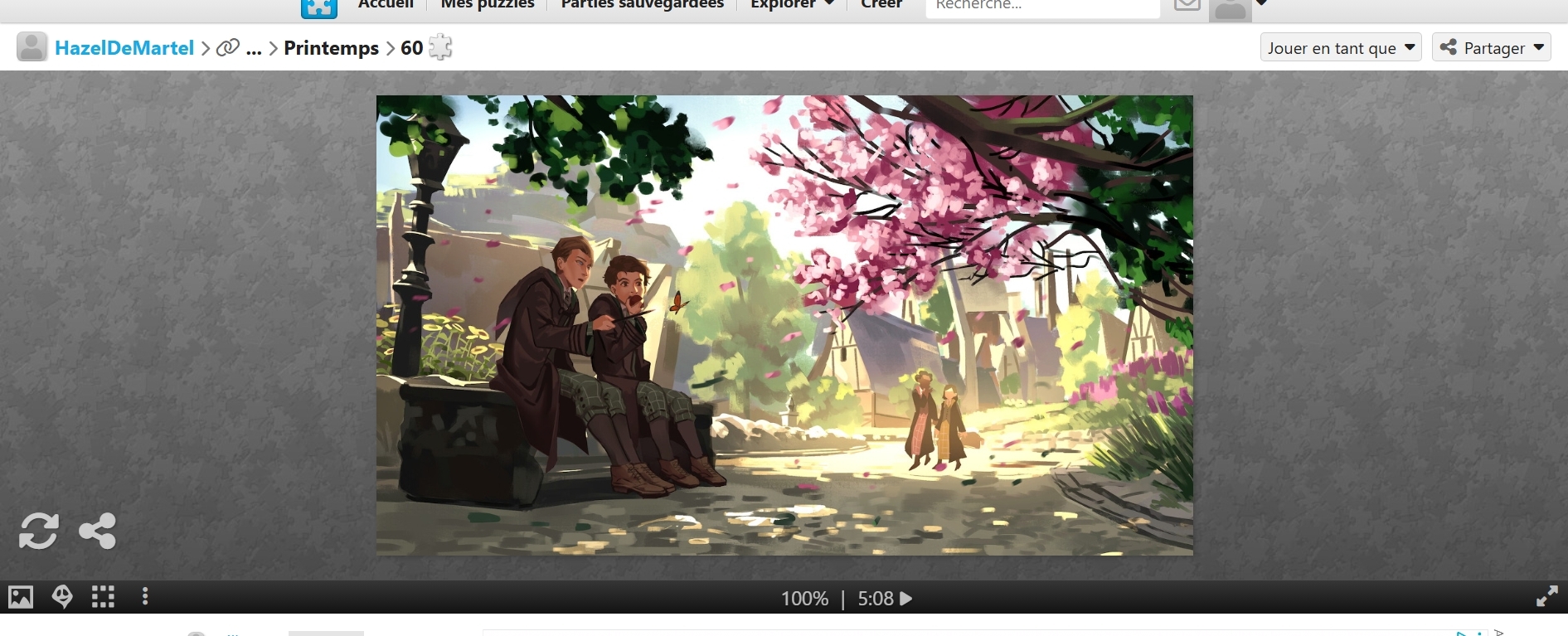
Task: Open the Créer menu item
Action: pyautogui.click(x=881, y=4)
